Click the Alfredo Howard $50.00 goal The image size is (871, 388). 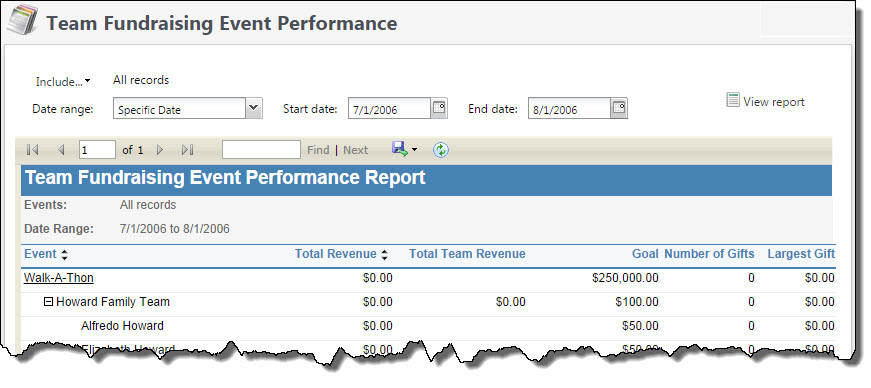point(640,326)
